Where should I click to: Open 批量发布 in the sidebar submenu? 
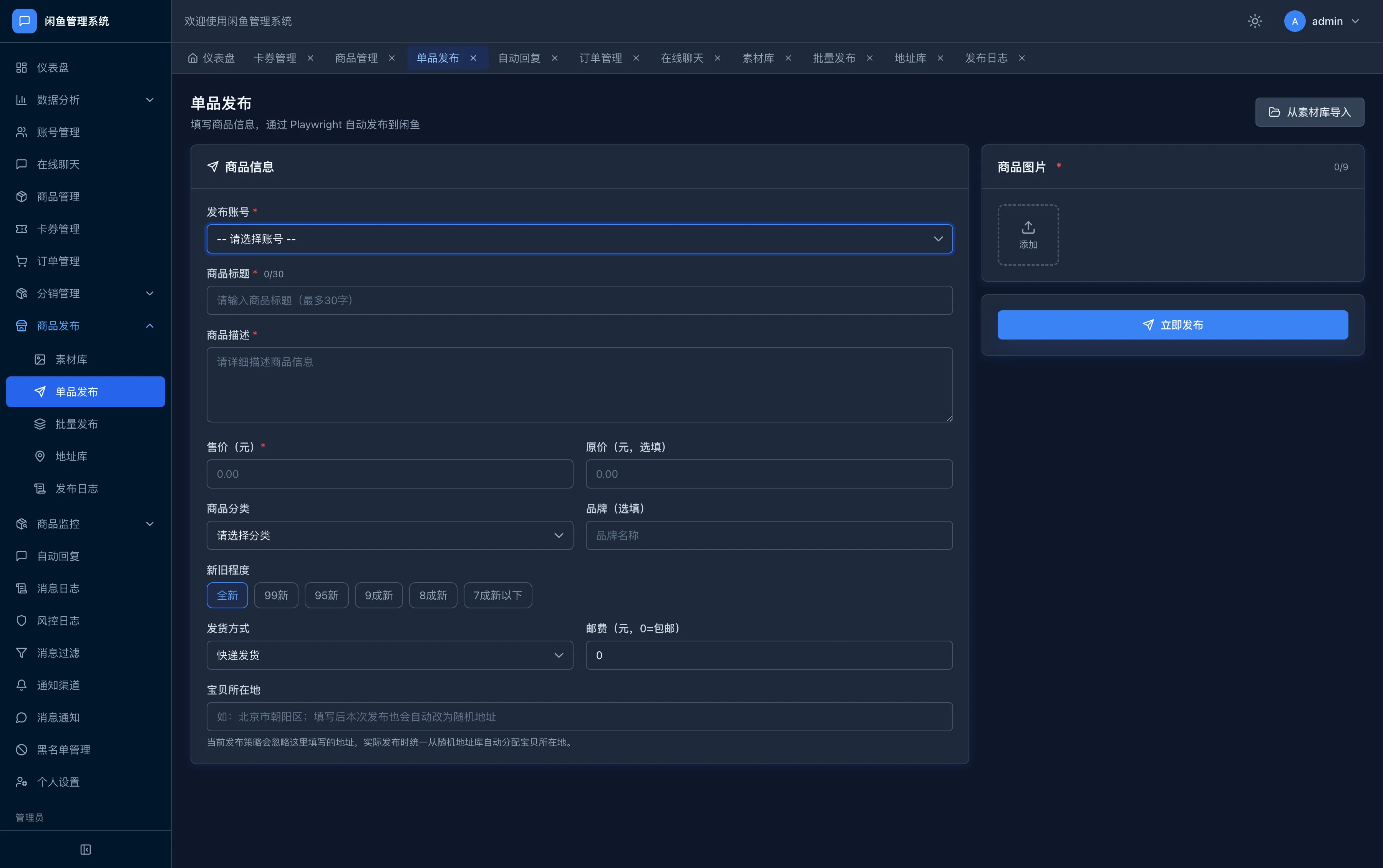click(86, 424)
